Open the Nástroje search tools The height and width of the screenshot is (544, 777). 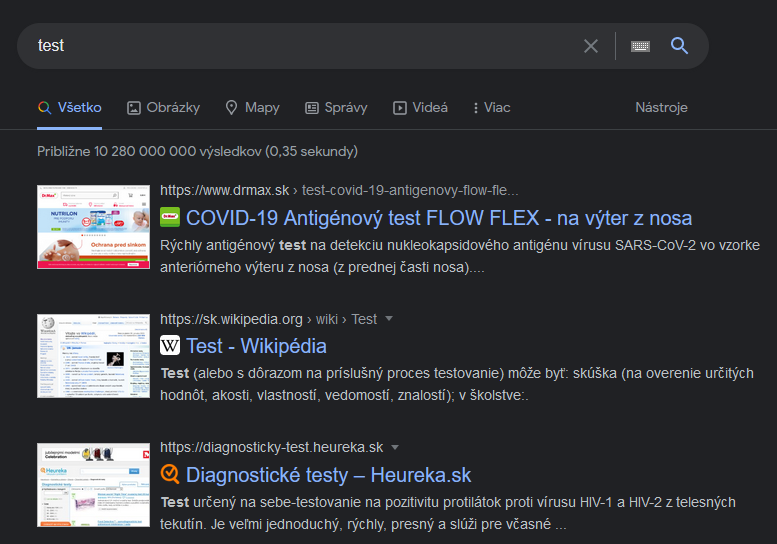[x=661, y=108]
